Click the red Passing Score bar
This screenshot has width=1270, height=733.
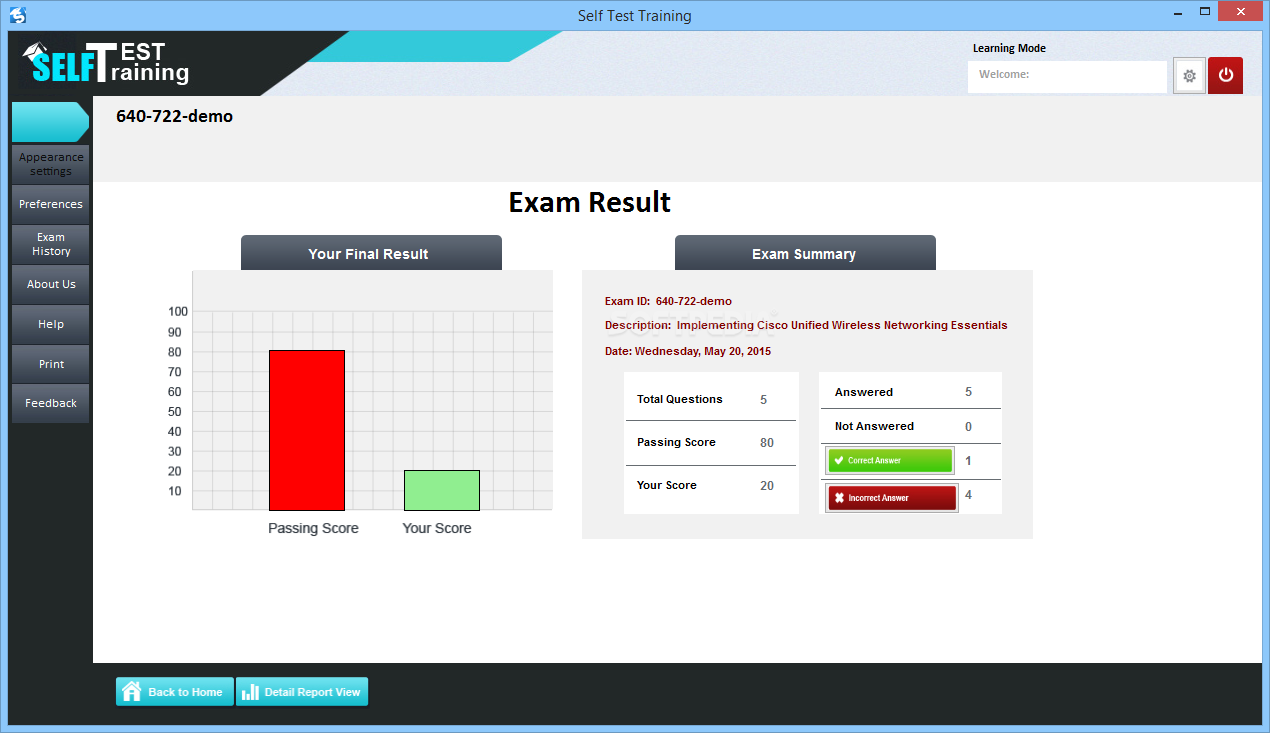(307, 430)
